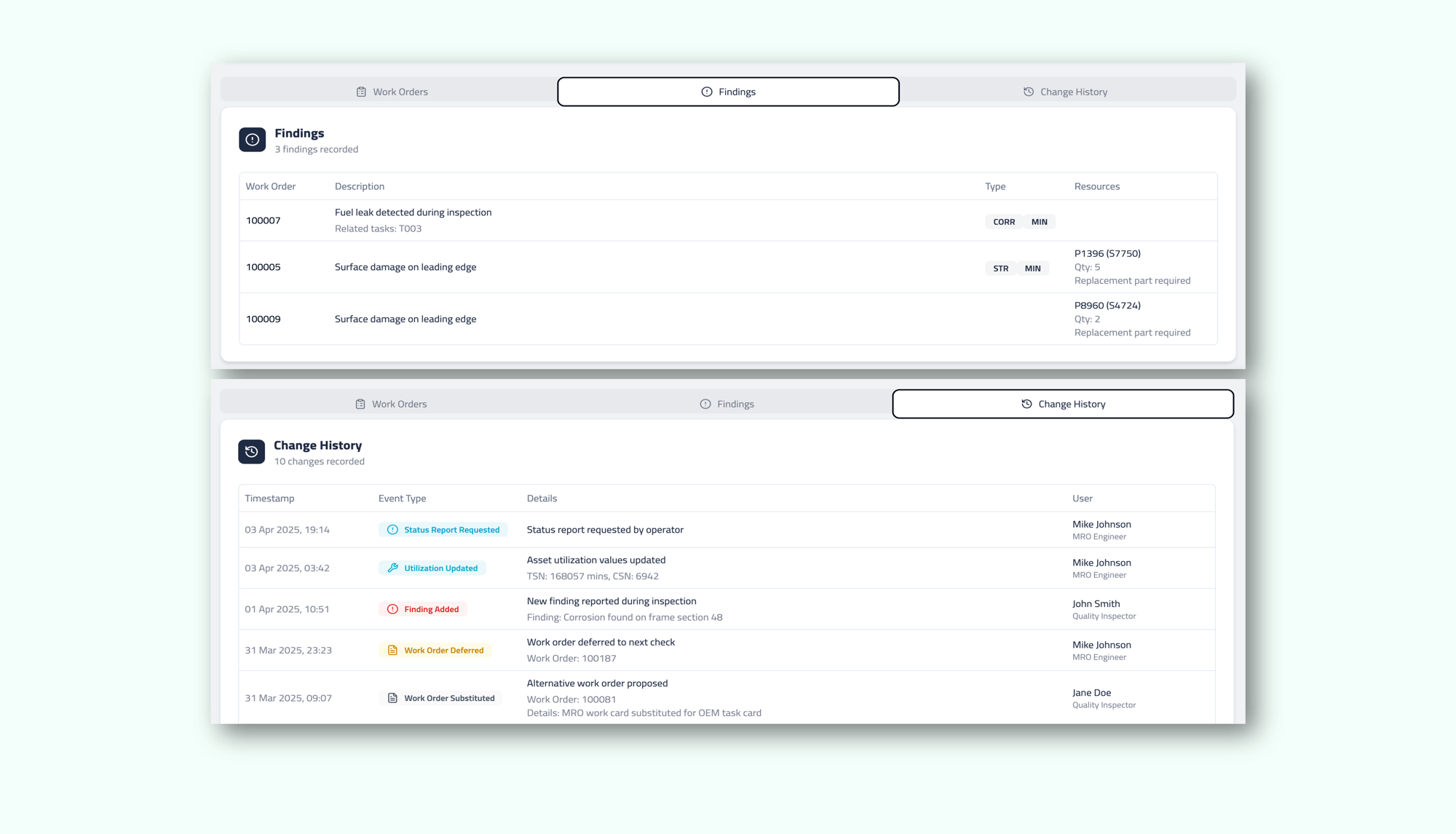Screen dimensions: 1456x834
Task: Click the Description column header
Action: (x=359, y=186)
